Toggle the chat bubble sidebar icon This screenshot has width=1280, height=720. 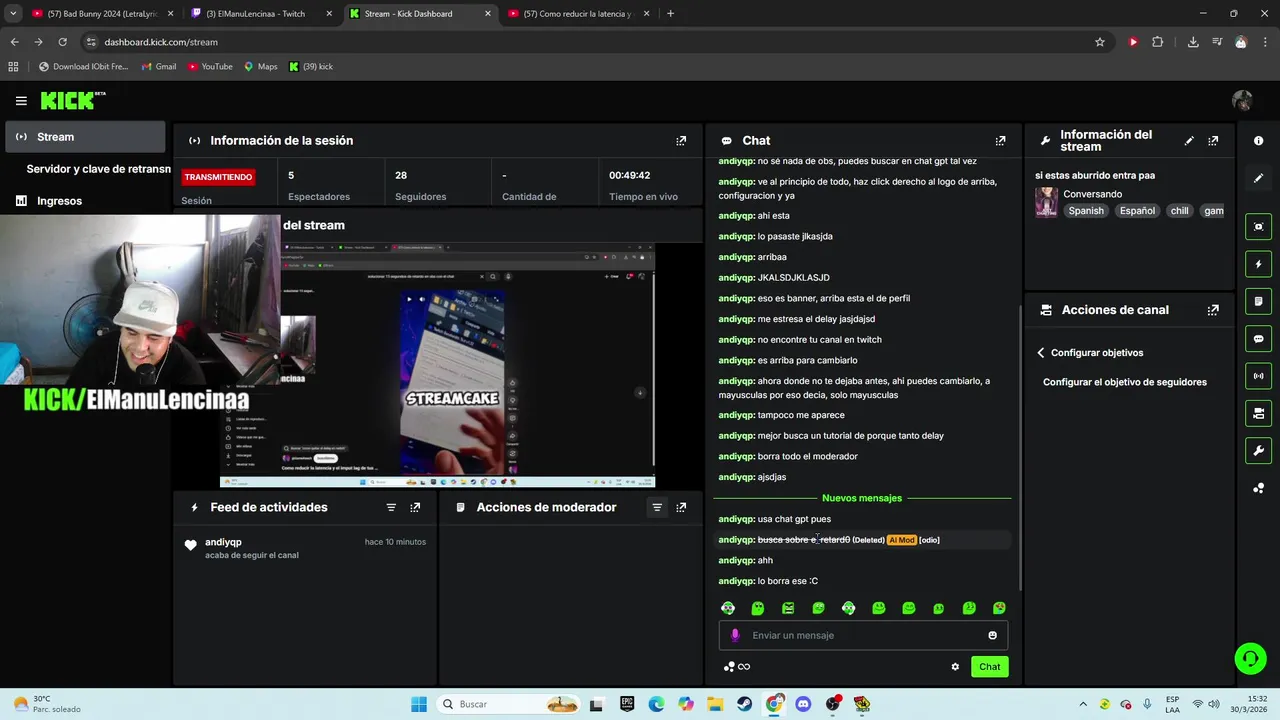[x=1259, y=339]
